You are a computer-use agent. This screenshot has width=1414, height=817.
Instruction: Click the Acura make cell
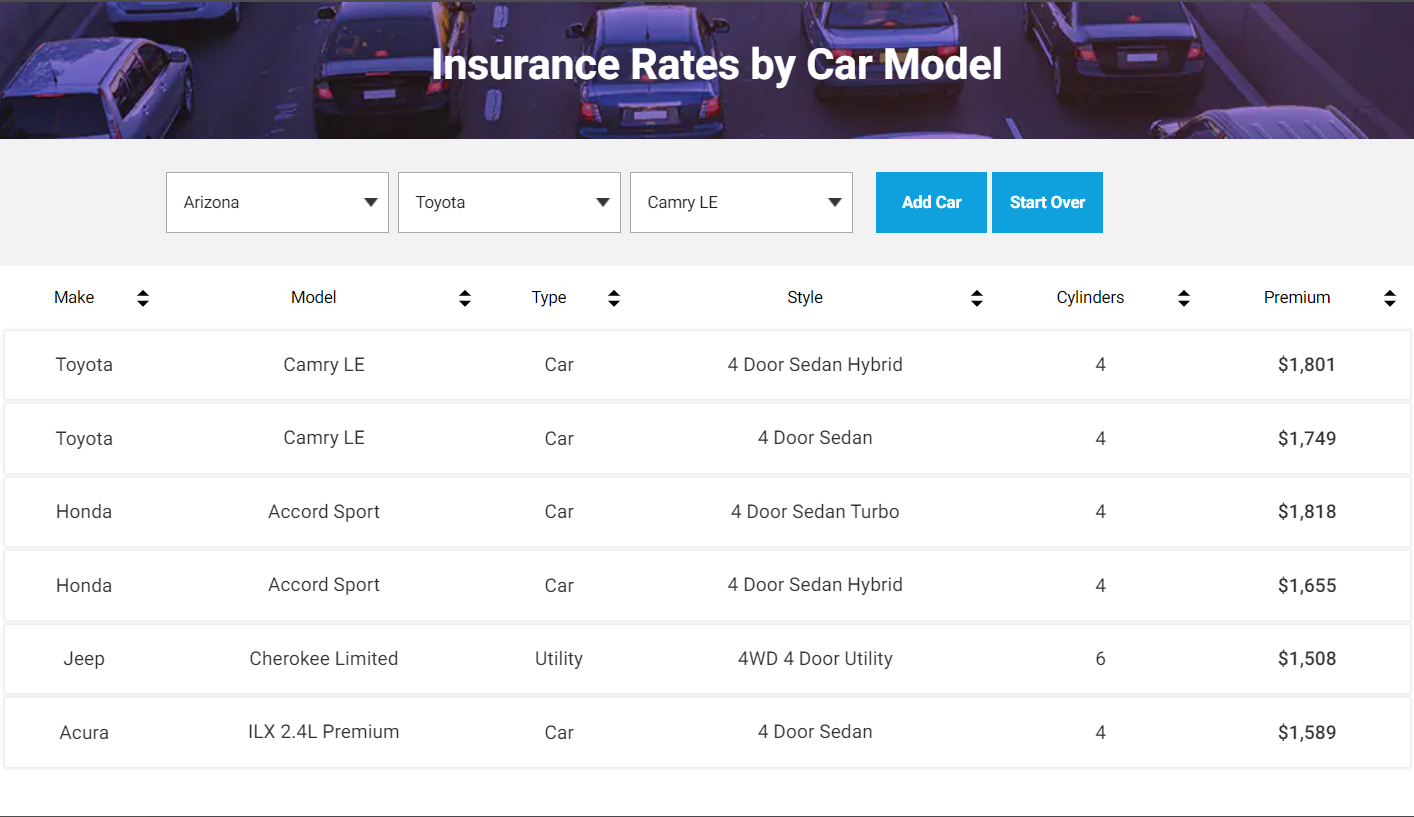(84, 732)
